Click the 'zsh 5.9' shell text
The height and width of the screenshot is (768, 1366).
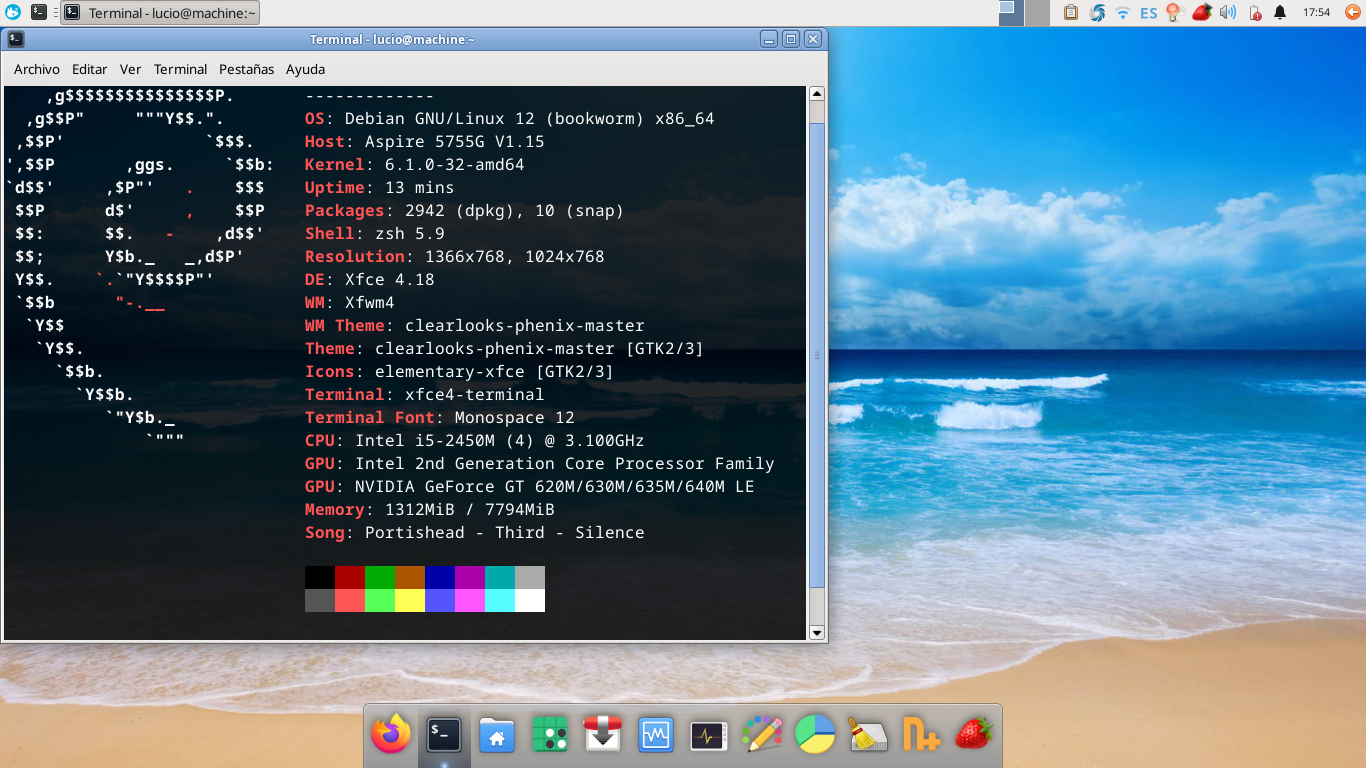410,233
